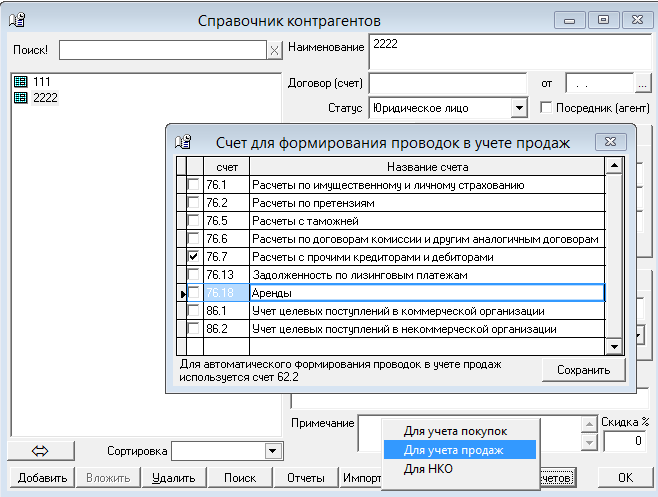The image size is (658, 497).
Task: Click the Отчеты button
Action: point(306,478)
